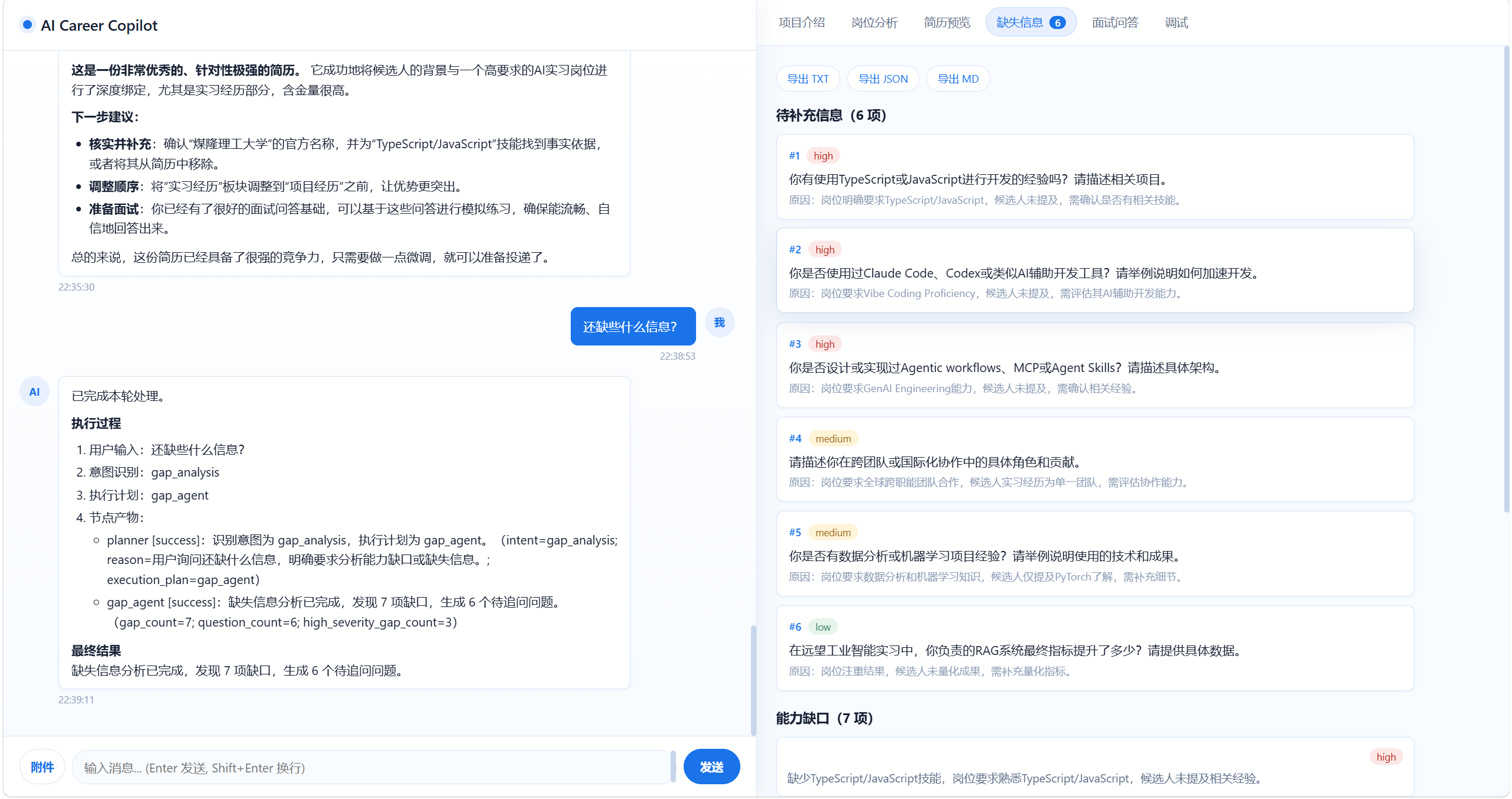Screen dimensions: 1512x799
Task: Click the count badge 6 on 缺失信息 tab
Action: pyautogui.click(x=1057, y=23)
